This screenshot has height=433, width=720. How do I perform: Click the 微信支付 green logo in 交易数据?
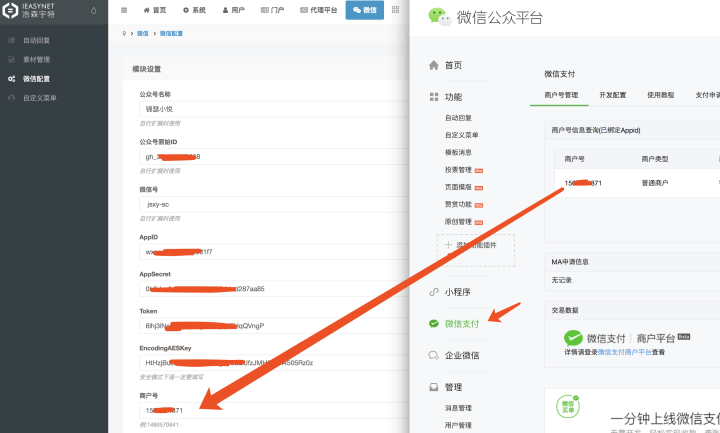573,338
